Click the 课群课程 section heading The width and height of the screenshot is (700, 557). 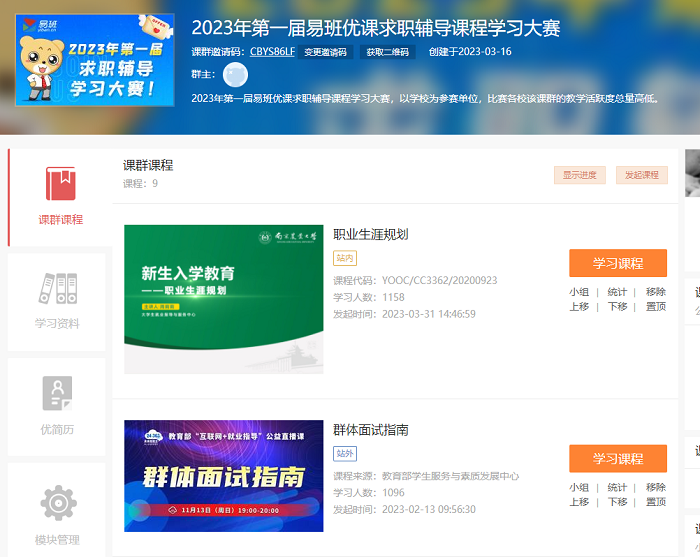coord(148,165)
